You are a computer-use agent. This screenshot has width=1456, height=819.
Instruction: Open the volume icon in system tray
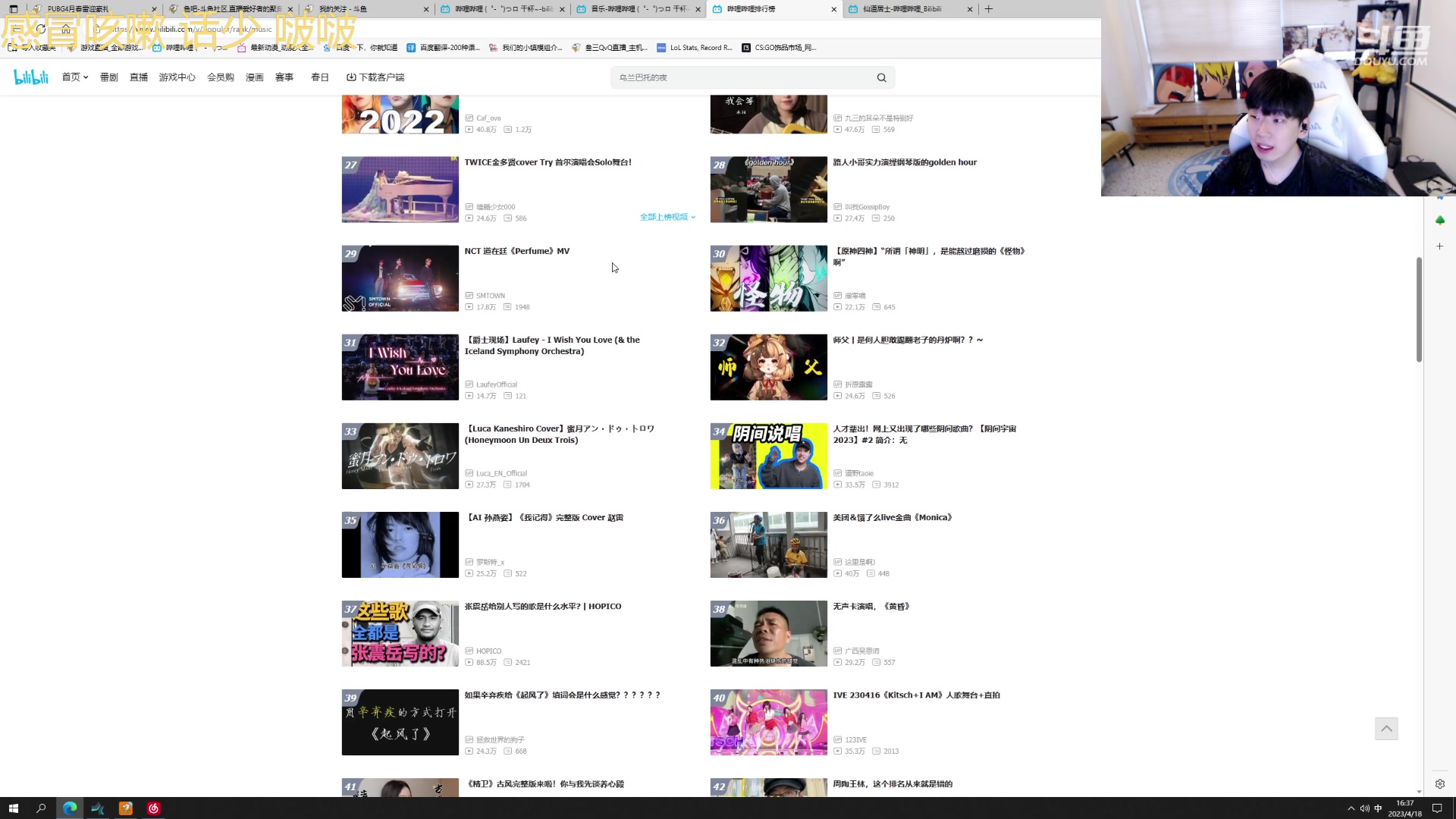1364,808
